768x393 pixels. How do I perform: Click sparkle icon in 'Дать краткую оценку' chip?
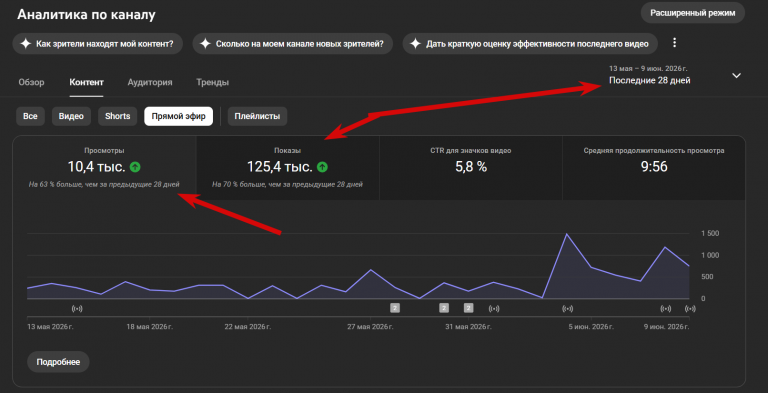(415, 44)
